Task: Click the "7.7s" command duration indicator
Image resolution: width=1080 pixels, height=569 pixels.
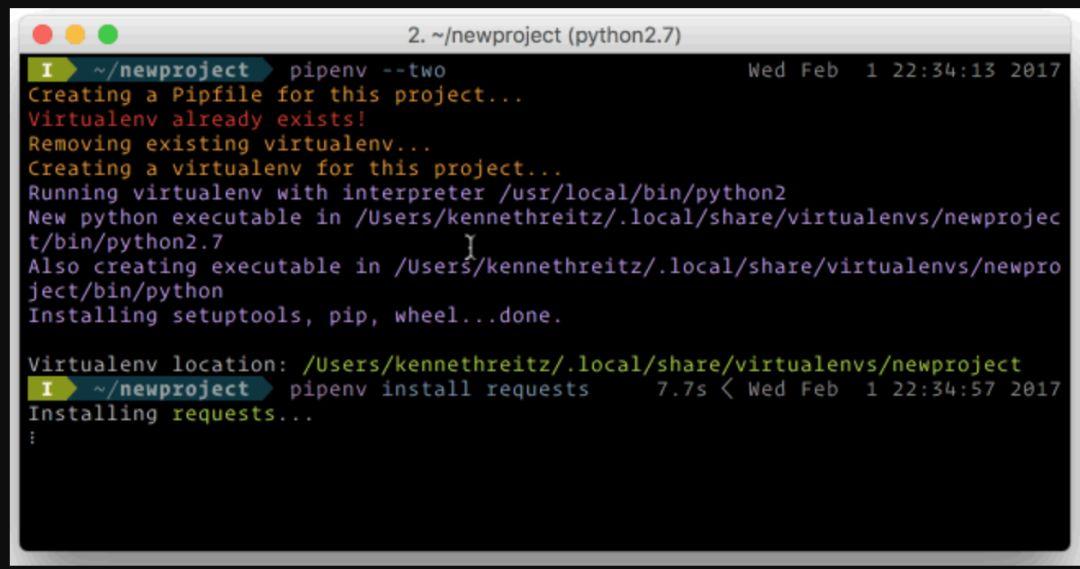Action: pyautogui.click(x=681, y=389)
